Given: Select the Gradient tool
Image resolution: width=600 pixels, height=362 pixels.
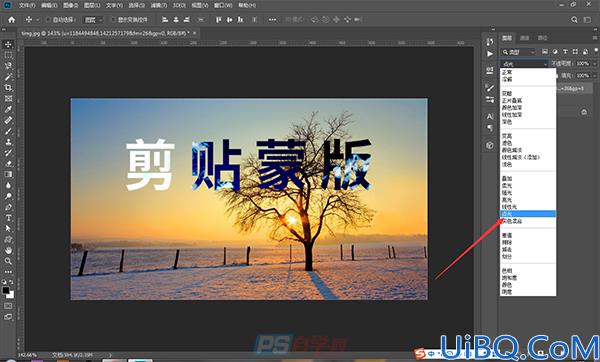Looking at the screenshot, I should tap(8, 174).
